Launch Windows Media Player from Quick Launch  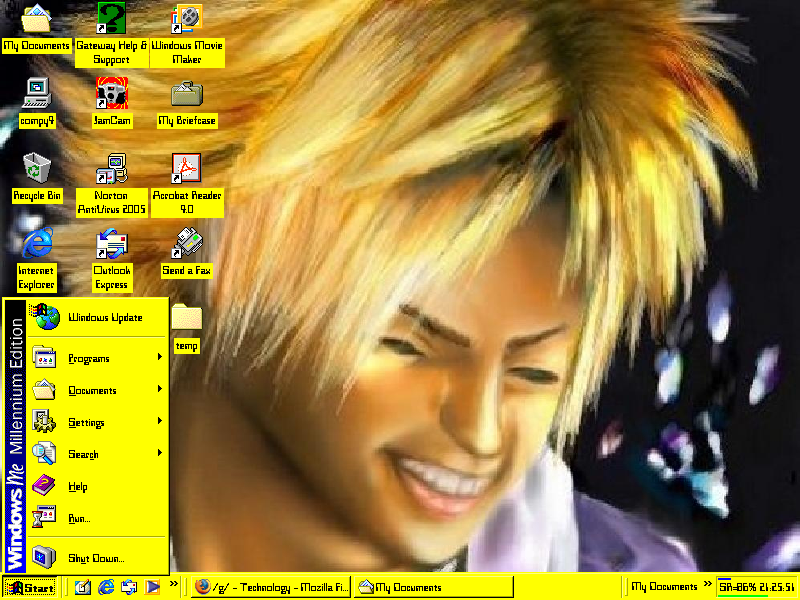(153, 587)
